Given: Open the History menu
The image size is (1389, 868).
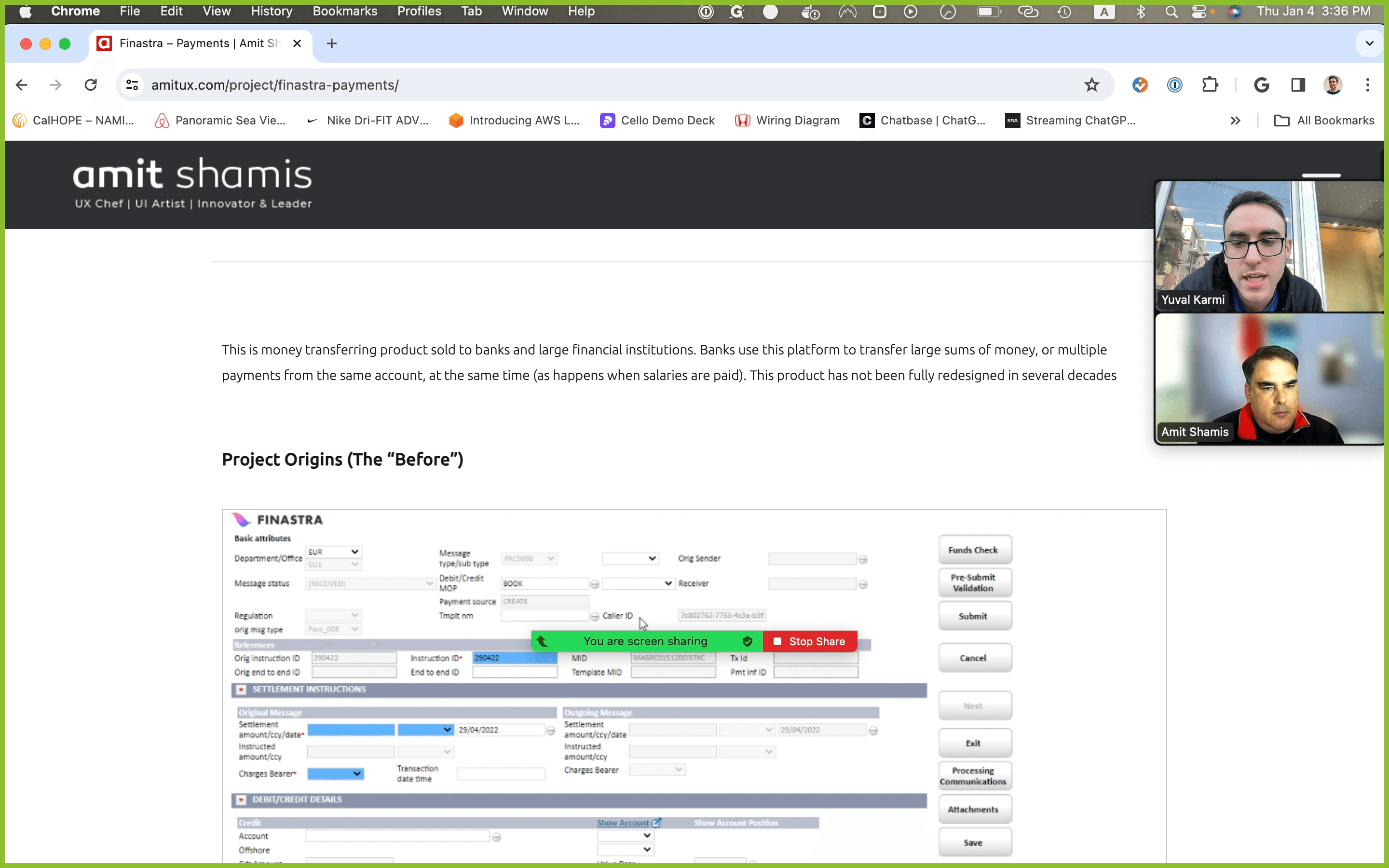Looking at the screenshot, I should coord(272,12).
